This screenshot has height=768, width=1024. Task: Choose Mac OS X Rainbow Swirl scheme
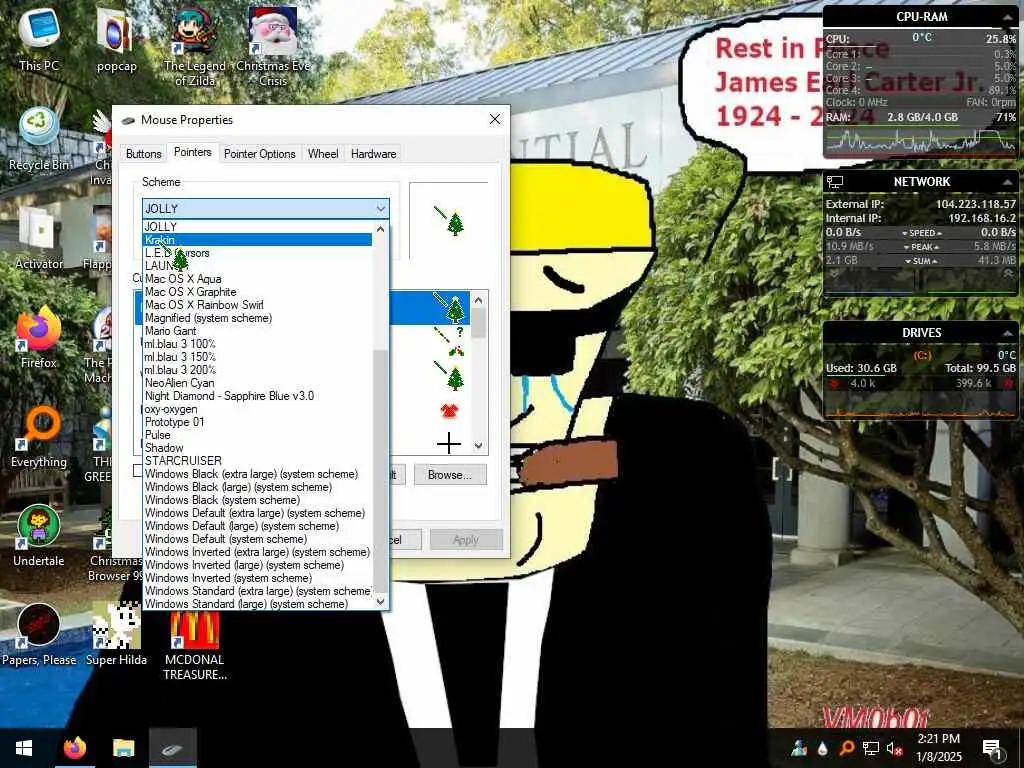pyautogui.click(x=257, y=305)
